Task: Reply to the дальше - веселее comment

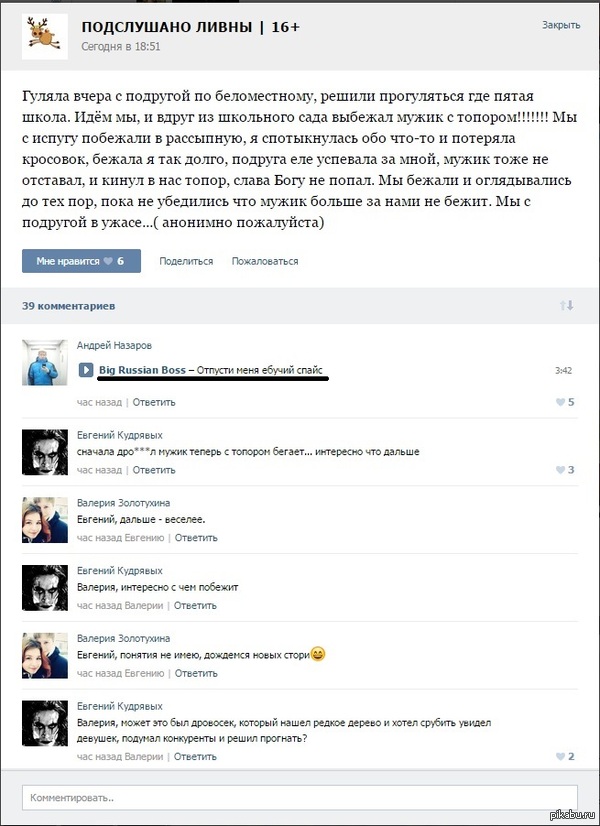Action: coord(196,538)
